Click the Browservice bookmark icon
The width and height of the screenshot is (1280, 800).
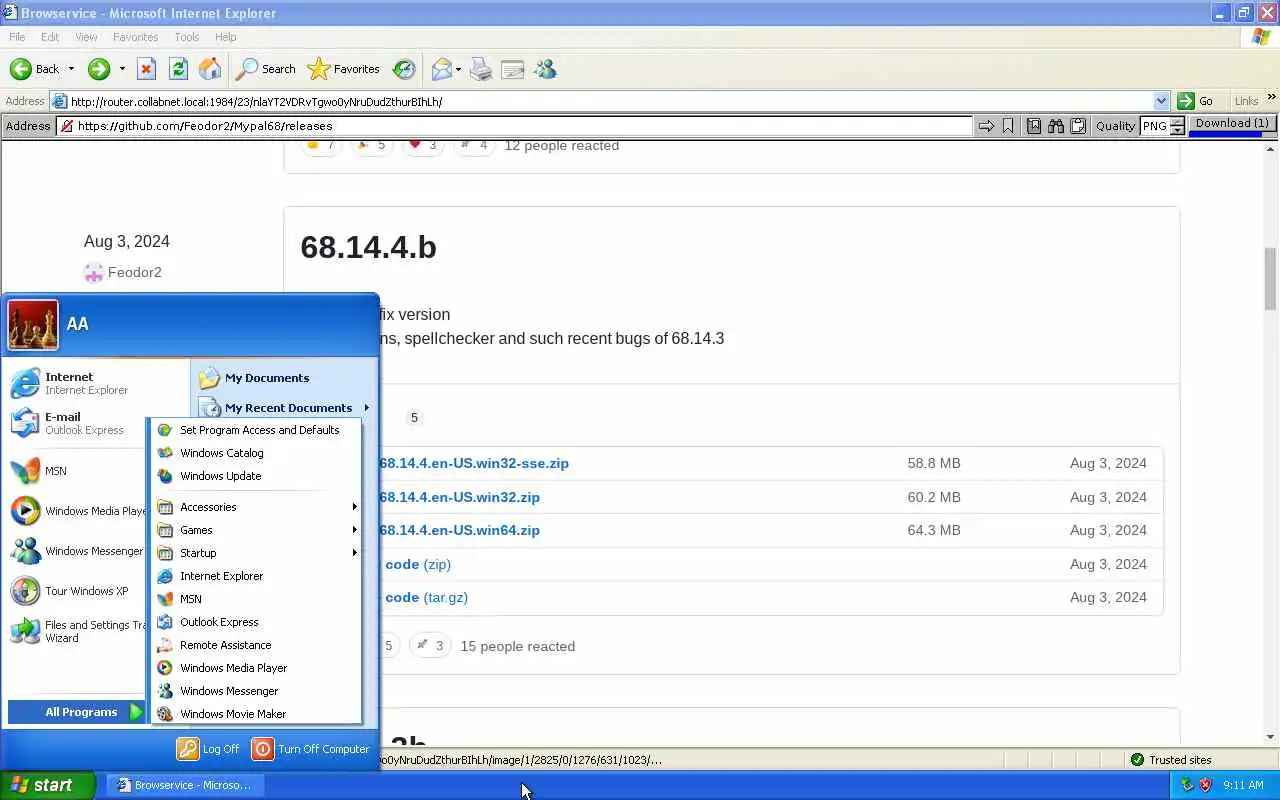coord(1008,126)
